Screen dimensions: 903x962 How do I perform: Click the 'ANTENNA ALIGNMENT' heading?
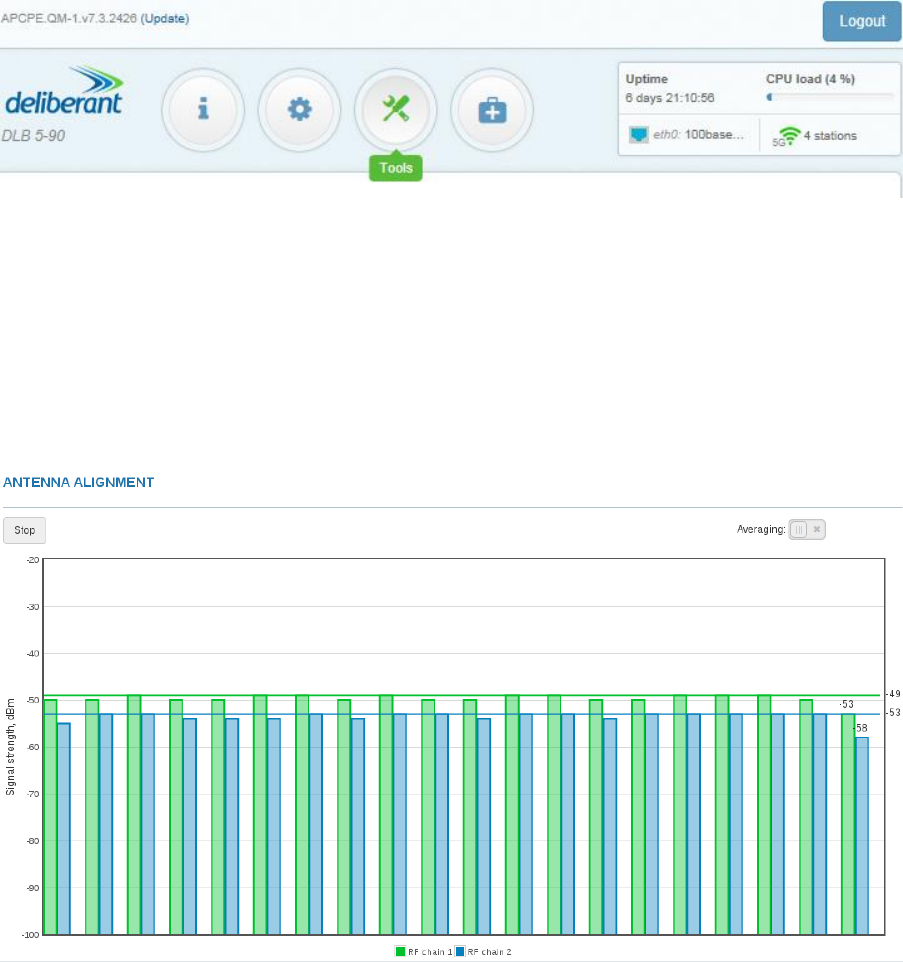pos(79,482)
